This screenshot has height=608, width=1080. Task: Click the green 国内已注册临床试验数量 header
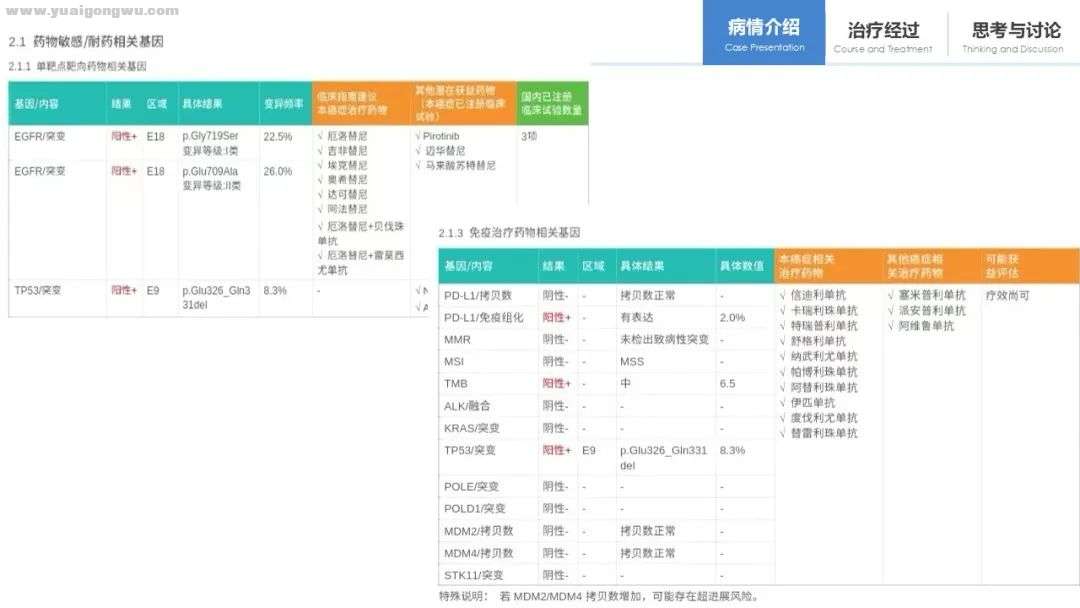(552, 103)
